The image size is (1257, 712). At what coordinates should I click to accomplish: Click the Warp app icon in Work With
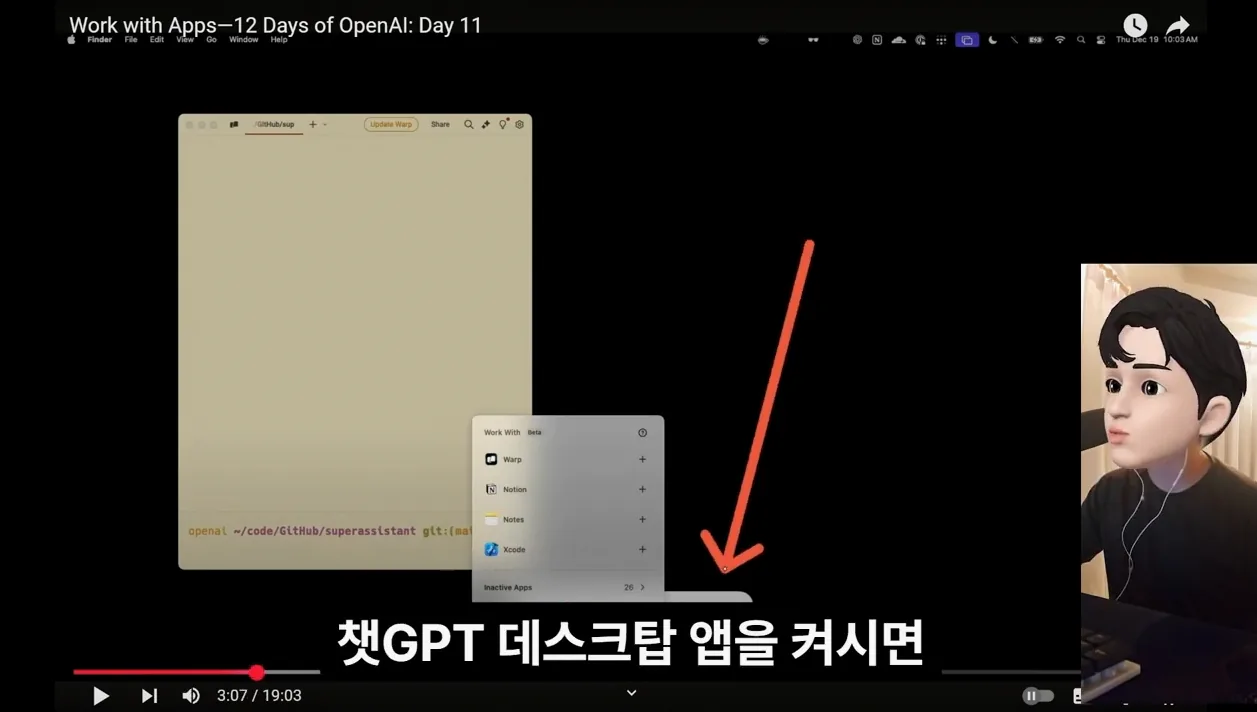click(x=491, y=460)
